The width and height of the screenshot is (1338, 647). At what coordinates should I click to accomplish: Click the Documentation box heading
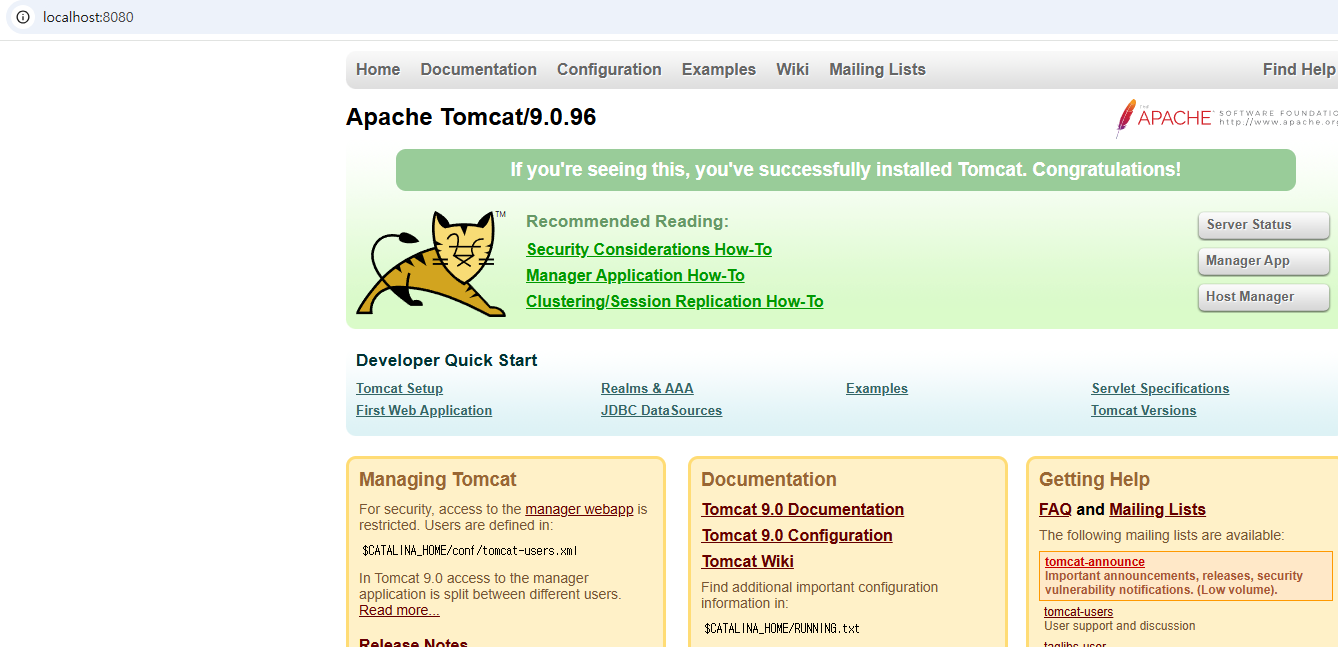click(768, 479)
